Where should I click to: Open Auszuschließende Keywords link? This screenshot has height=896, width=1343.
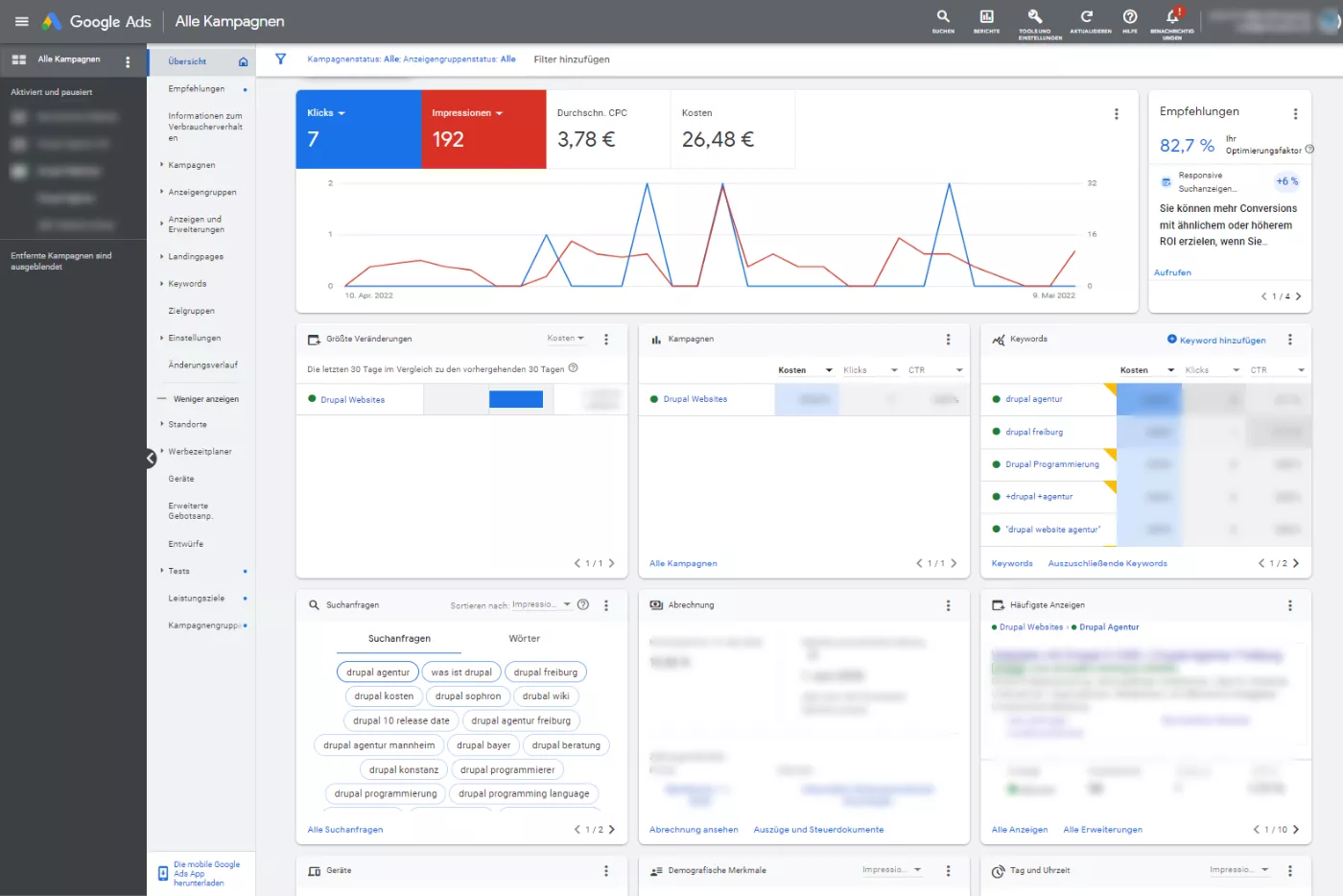click(x=1108, y=563)
